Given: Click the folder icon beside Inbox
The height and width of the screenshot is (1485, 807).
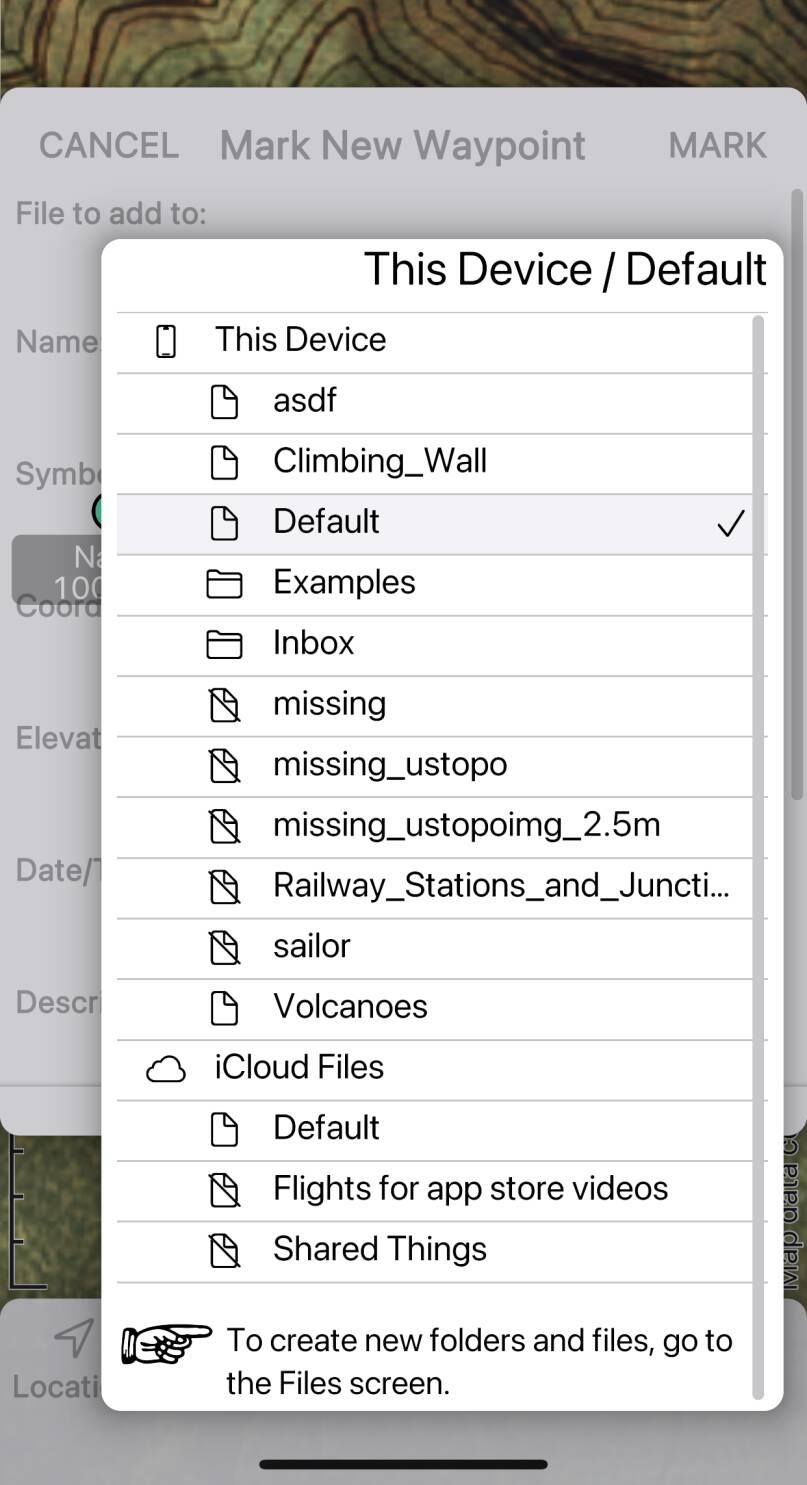Looking at the screenshot, I should click(224, 644).
